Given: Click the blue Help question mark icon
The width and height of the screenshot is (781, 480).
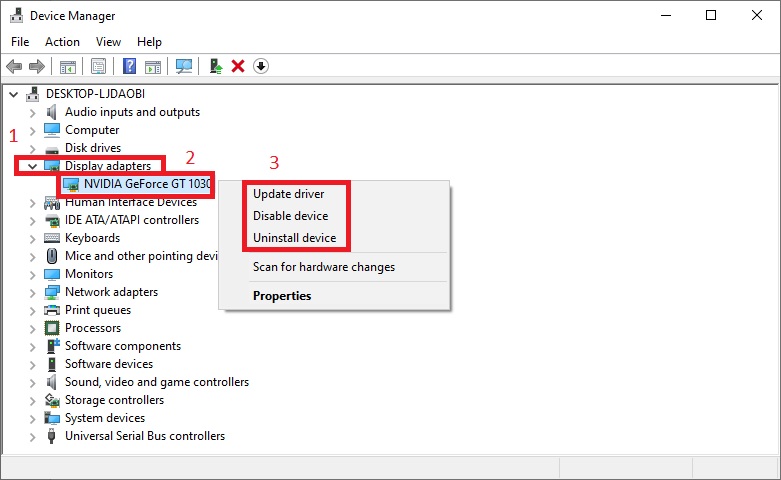Looking at the screenshot, I should click(x=130, y=66).
